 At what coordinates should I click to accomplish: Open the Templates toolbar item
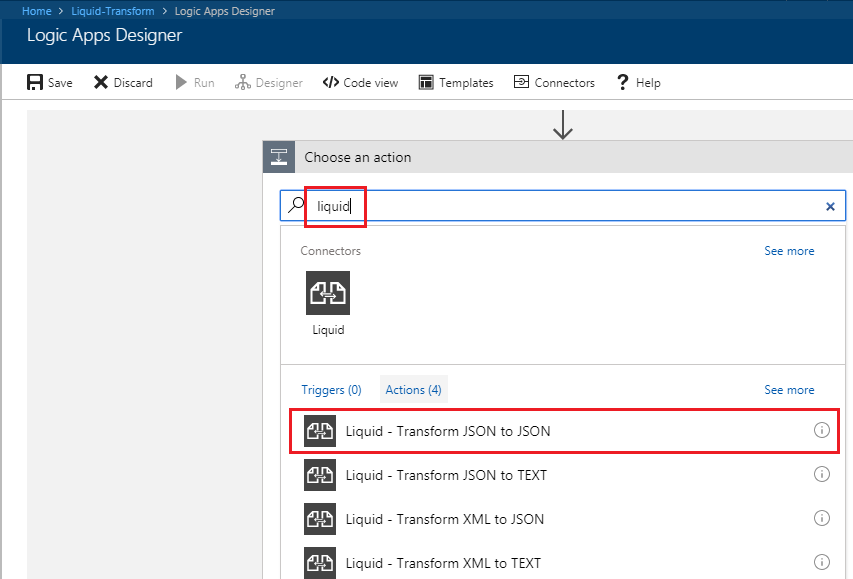[456, 83]
